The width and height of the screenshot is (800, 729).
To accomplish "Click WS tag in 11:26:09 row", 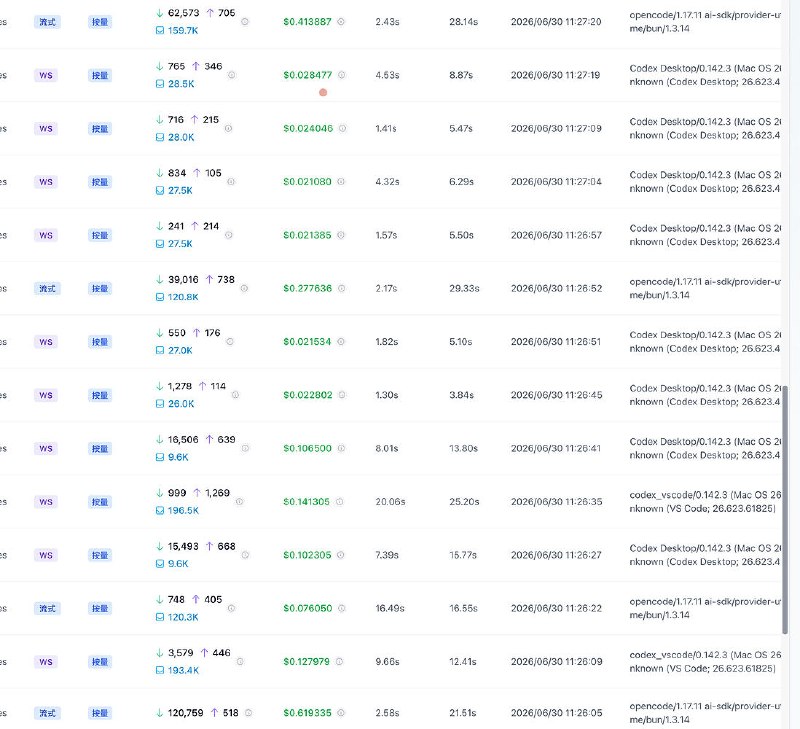I will [46, 662].
